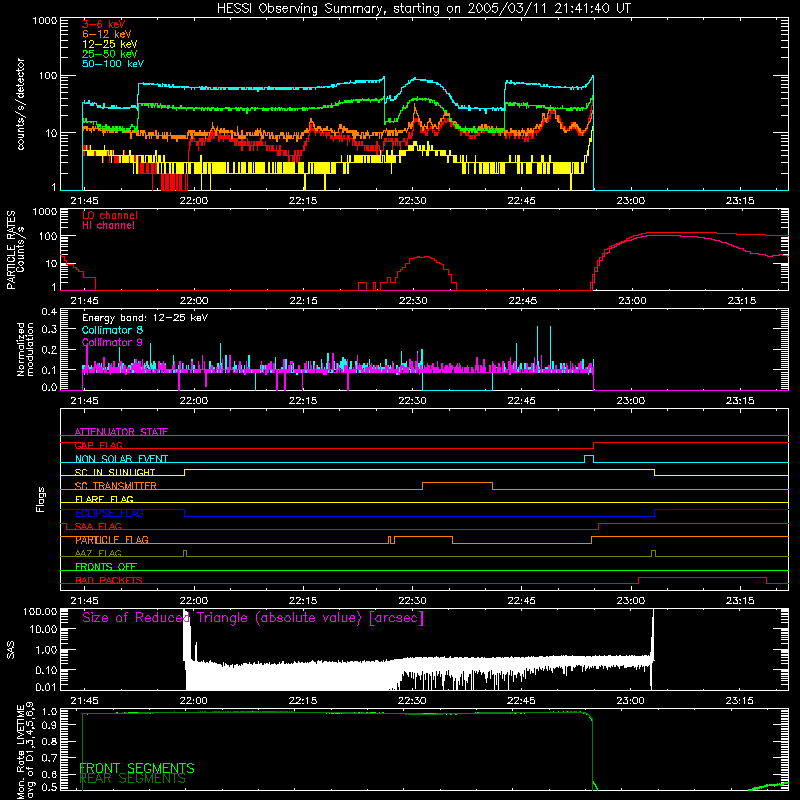Click the "REAR SEGMENTS" legend label

[133, 779]
